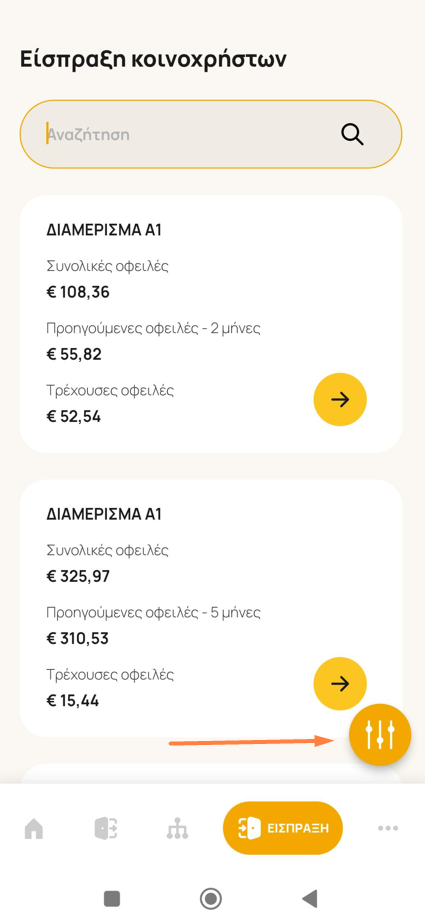Image resolution: width=425 pixels, height=920 pixels.
Task: Open first apartment A1 arrow button
Action: 340,400
